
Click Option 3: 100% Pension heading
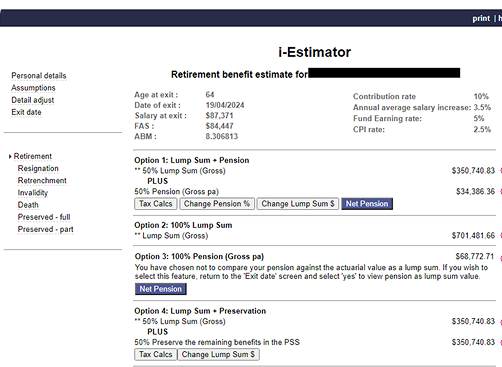[x=199, y=257]
